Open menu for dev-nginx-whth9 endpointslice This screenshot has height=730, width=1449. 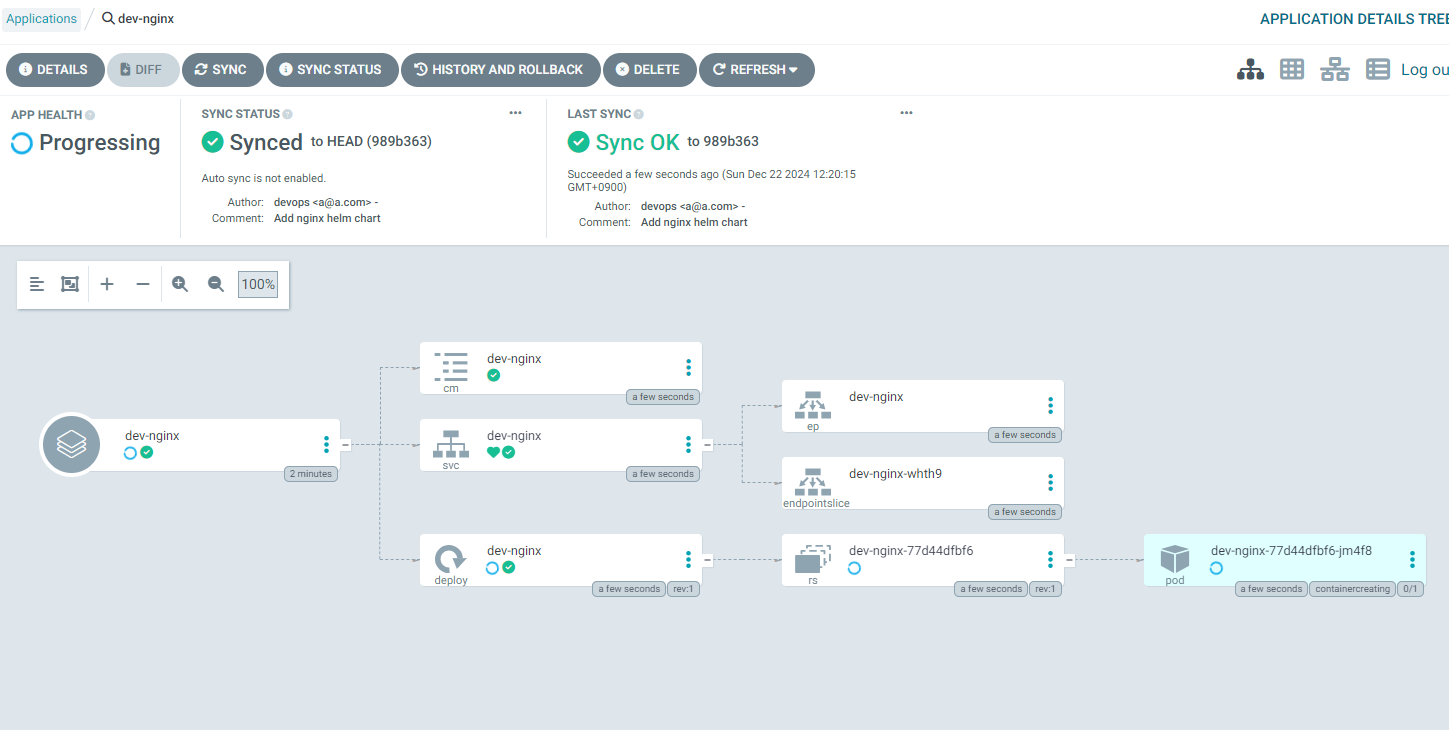click(1050, 483)
